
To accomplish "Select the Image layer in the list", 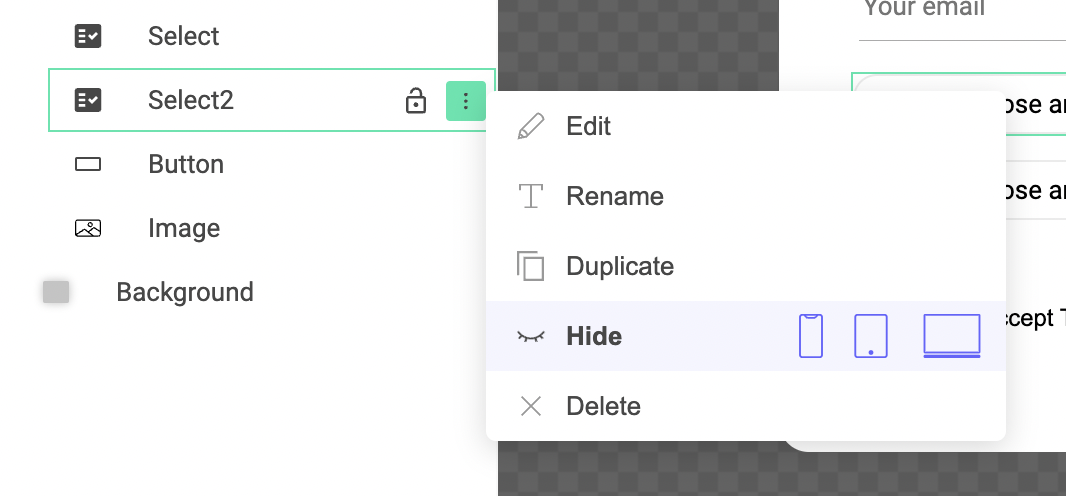I will (x=184, y=228).
